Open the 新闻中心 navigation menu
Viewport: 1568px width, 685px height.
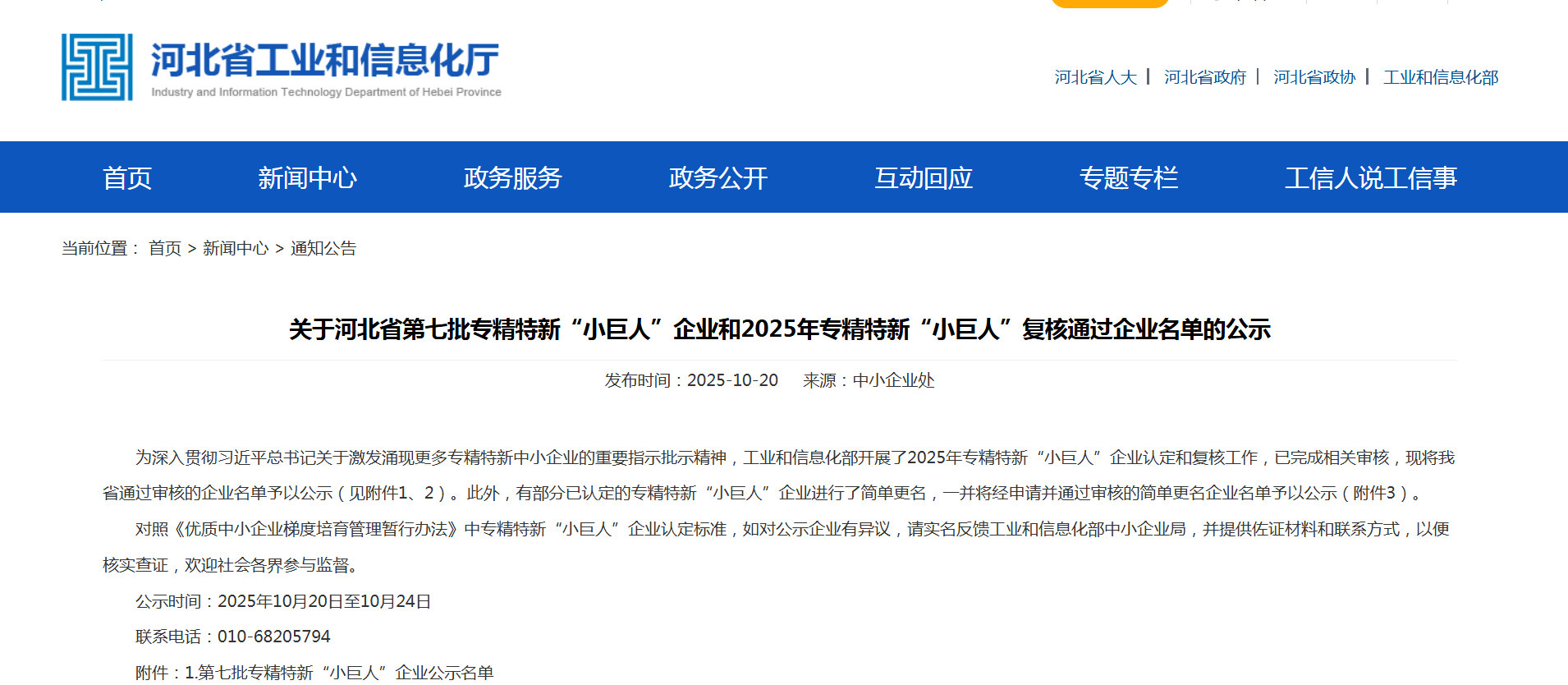point(307,177)
